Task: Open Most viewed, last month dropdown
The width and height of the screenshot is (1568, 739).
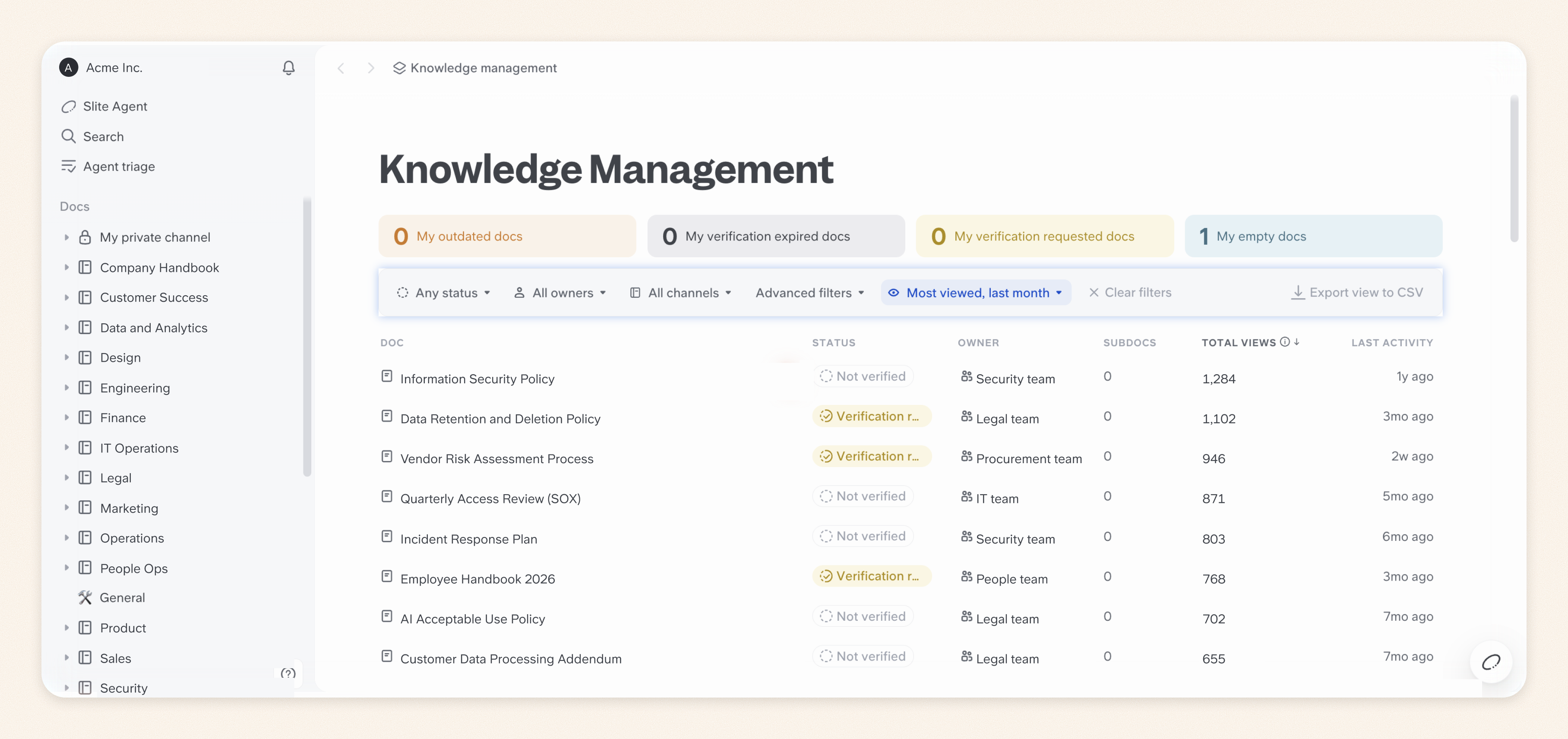Action: pos(976,293)
